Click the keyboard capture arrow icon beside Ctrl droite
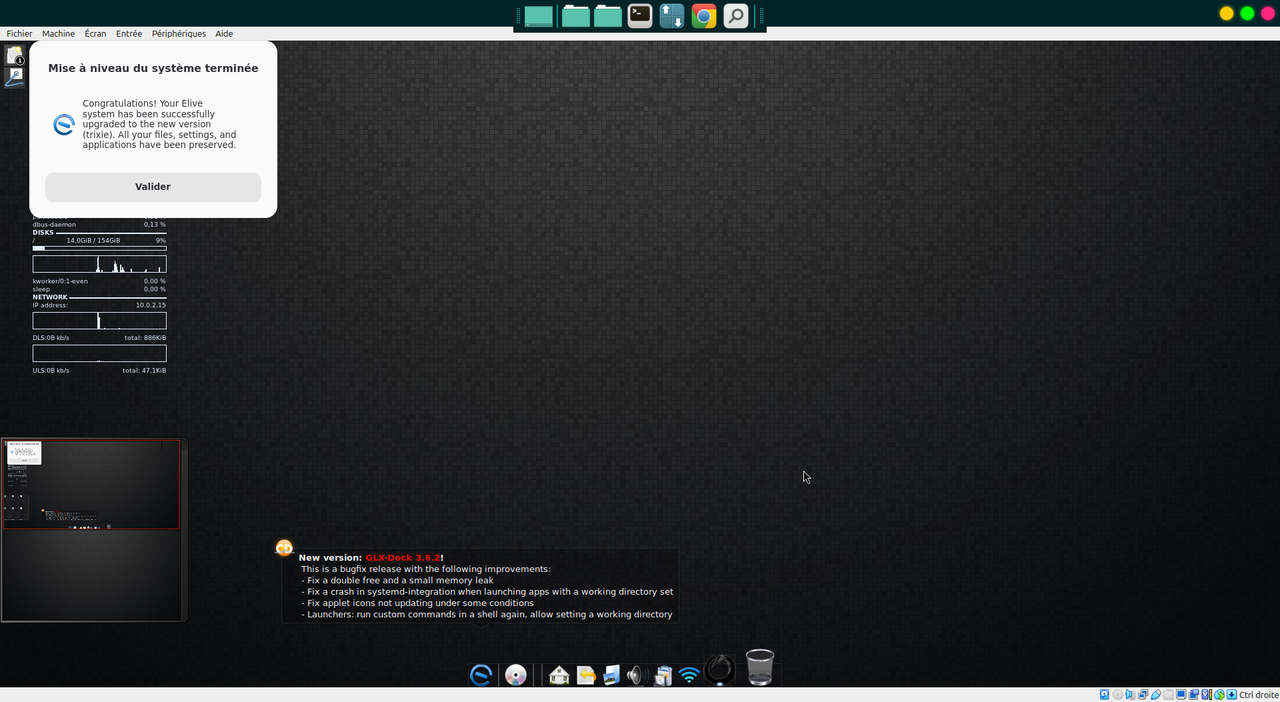 [x=1232, y=695]
